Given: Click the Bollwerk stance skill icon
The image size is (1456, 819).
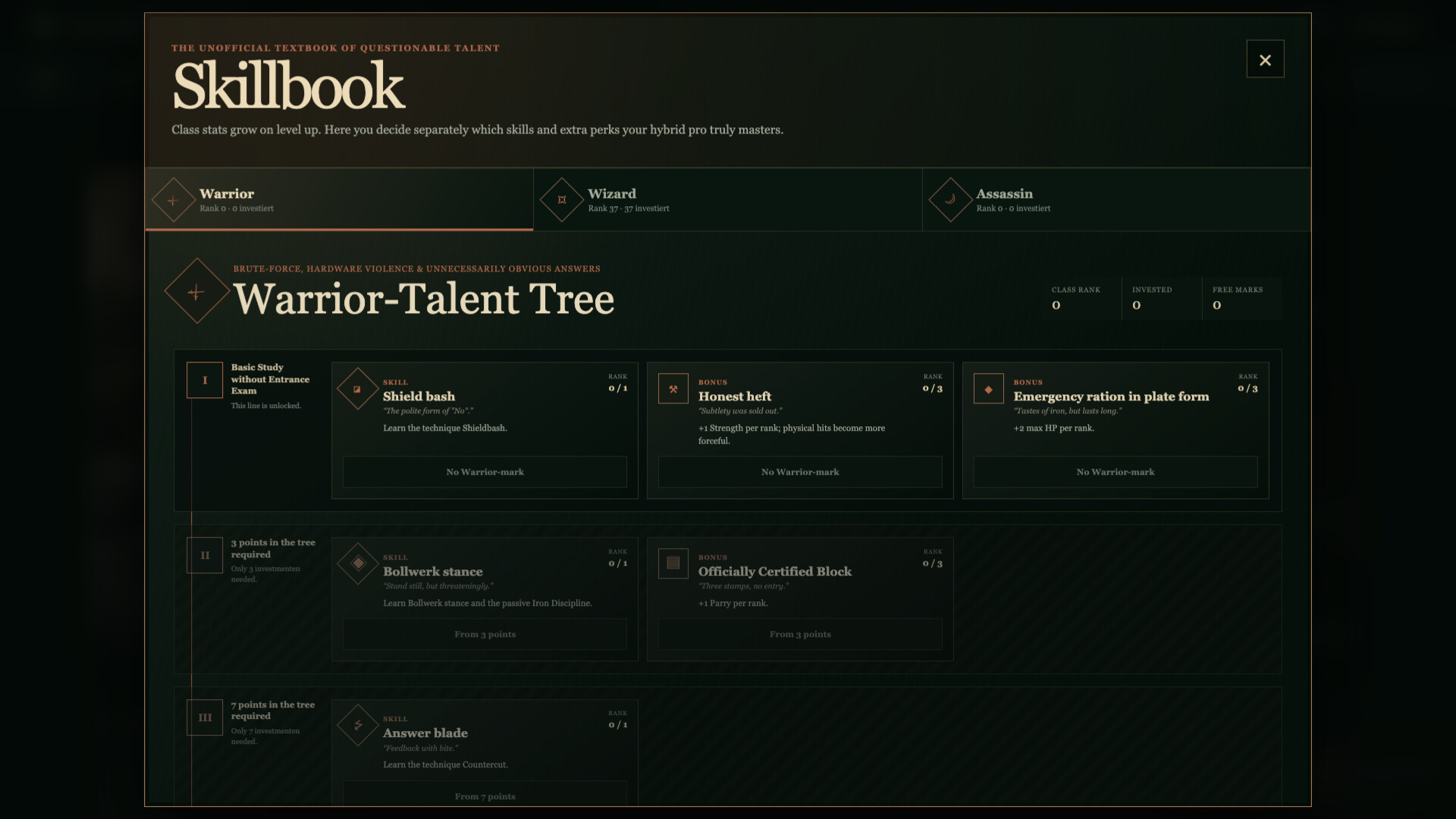Looking at the screenshot, I should pos(357,563).
